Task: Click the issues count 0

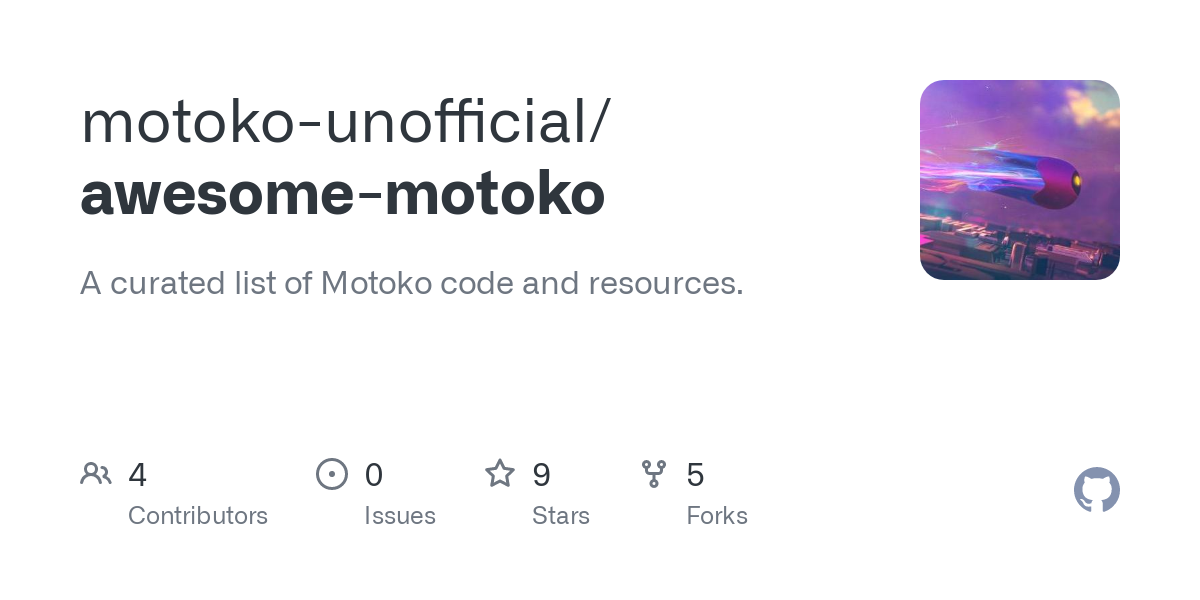Action: [374, 475]
